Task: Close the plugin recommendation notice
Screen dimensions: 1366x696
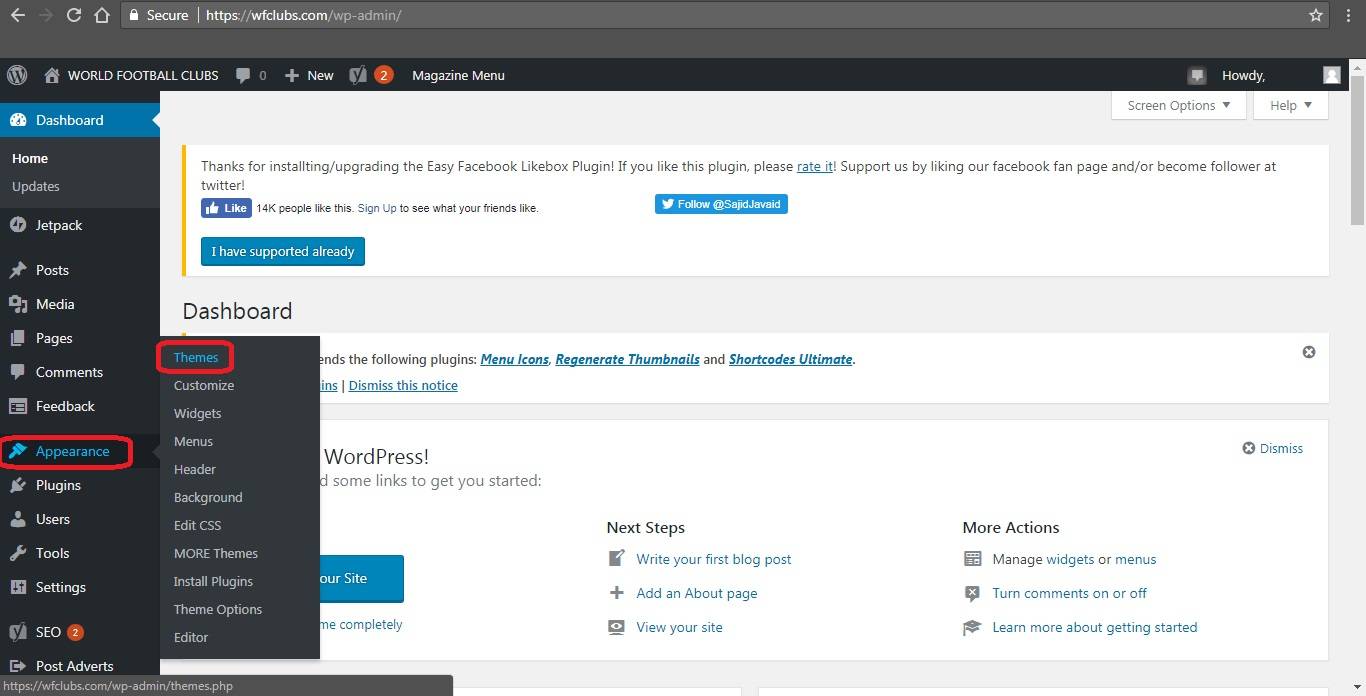Action: pyautogui.click(x=1309, y=352)
